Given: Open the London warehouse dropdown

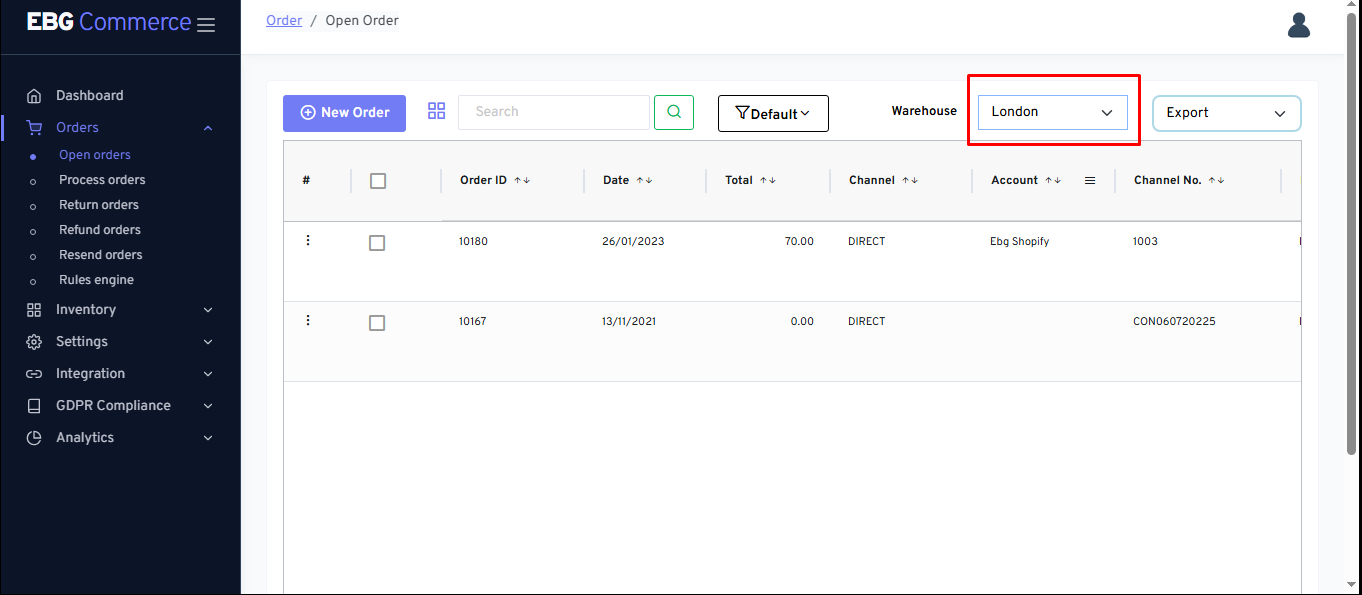Looking at the screenshot, I should (x=1052, y=112).
